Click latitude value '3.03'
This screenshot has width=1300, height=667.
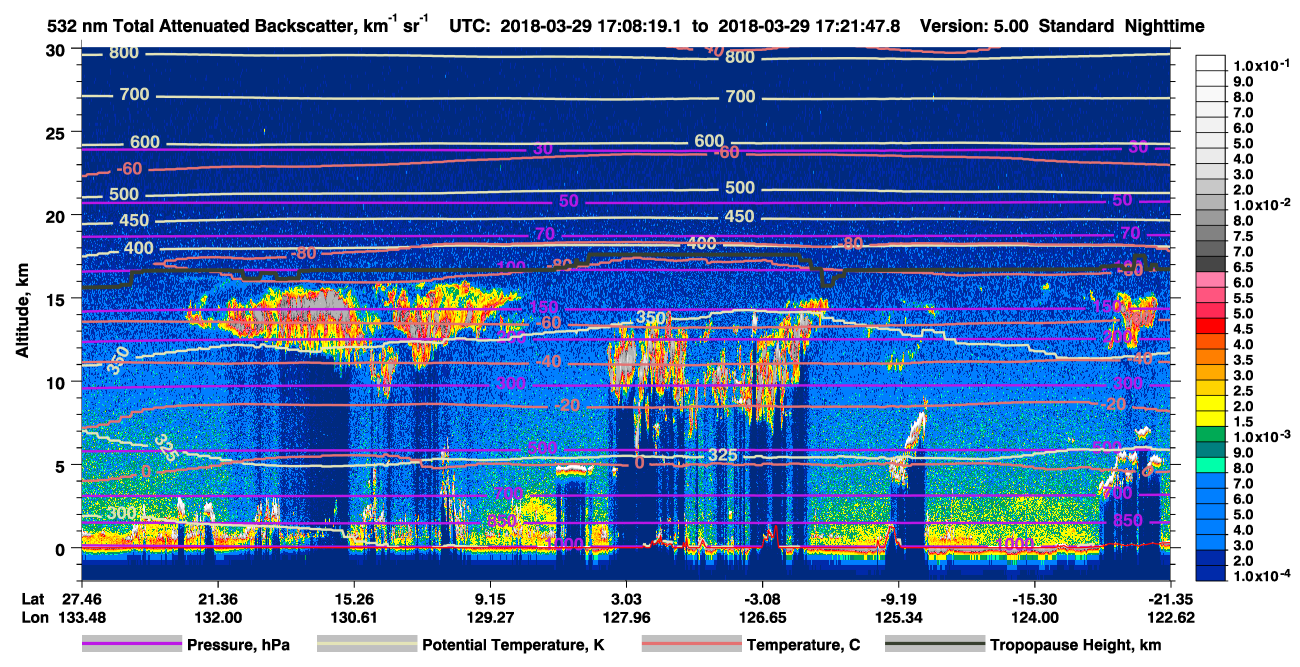(626, 598)
